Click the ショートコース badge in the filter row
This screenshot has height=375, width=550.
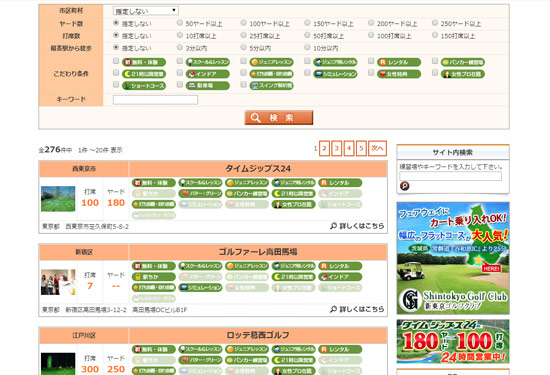[144, 86]
